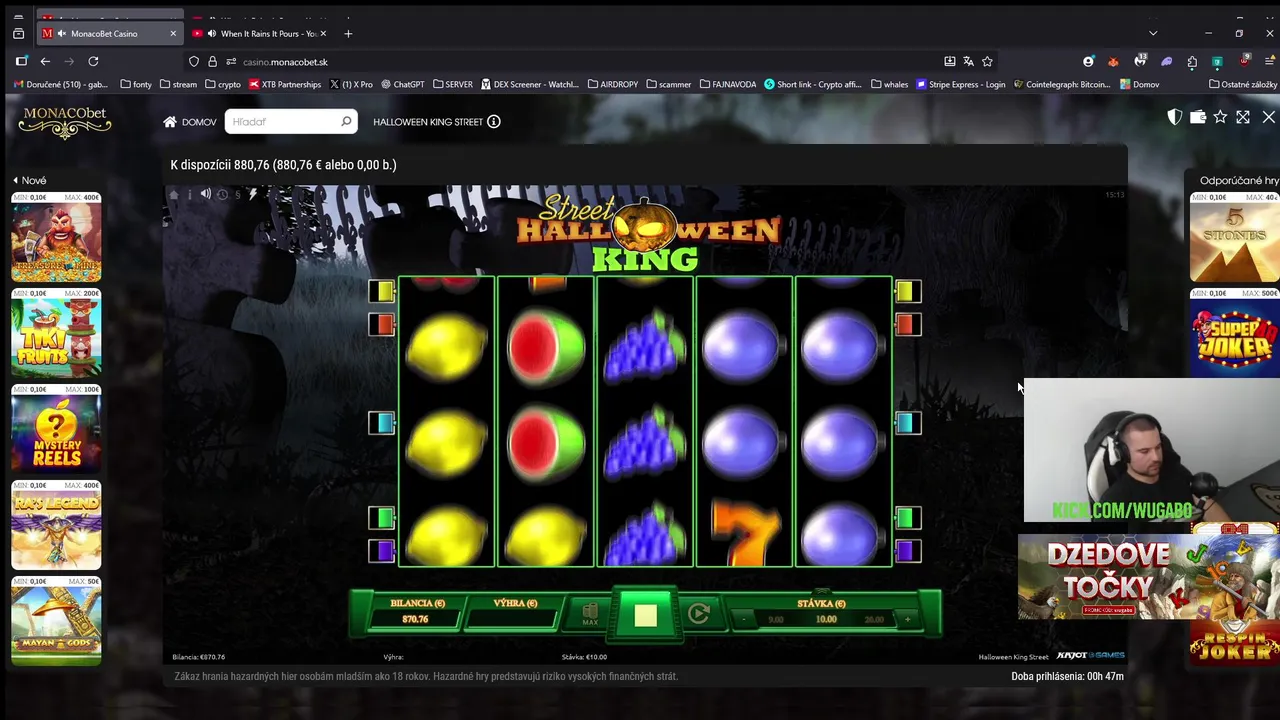Open the fonty bookmarks folder
1280x720 pixels.
coord(136,84)
